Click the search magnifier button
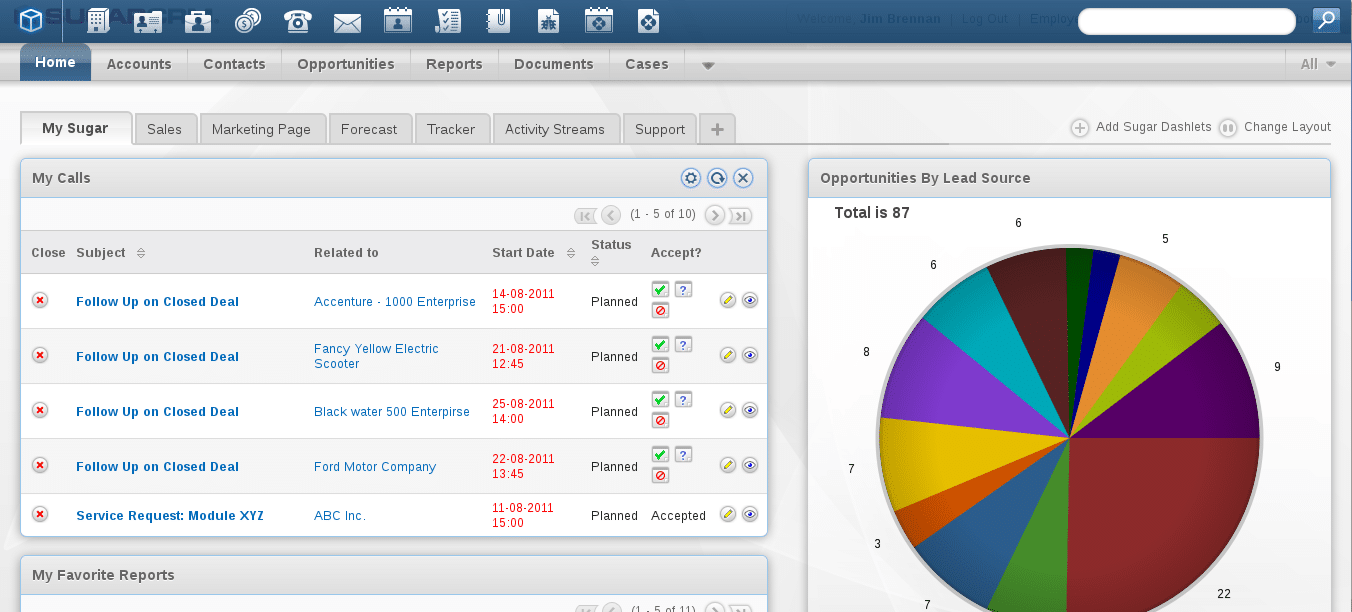This screenshot has width=1352, height=612. point(1325,20)
